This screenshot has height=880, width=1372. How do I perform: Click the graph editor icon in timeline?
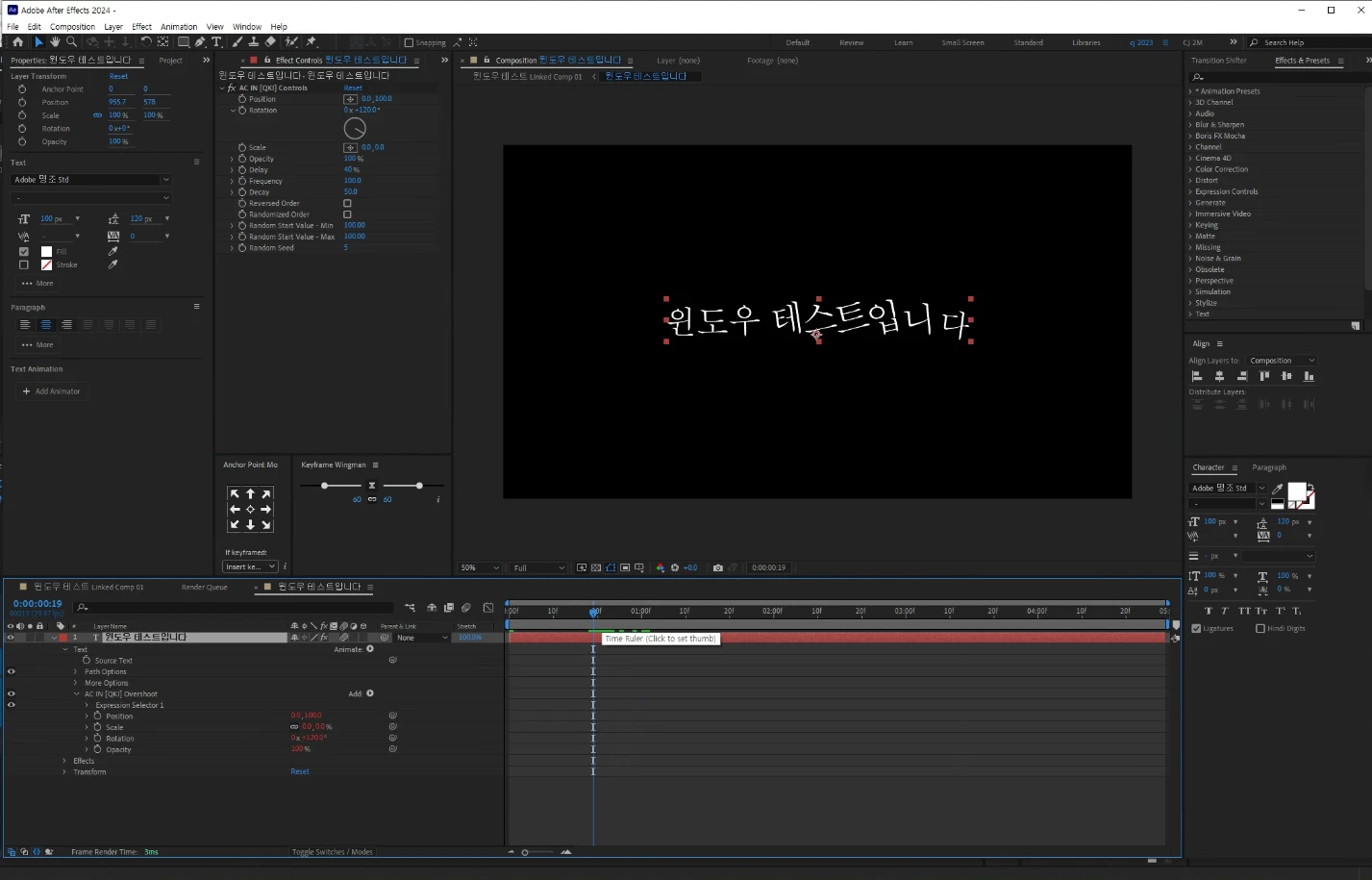coord(488,608)
